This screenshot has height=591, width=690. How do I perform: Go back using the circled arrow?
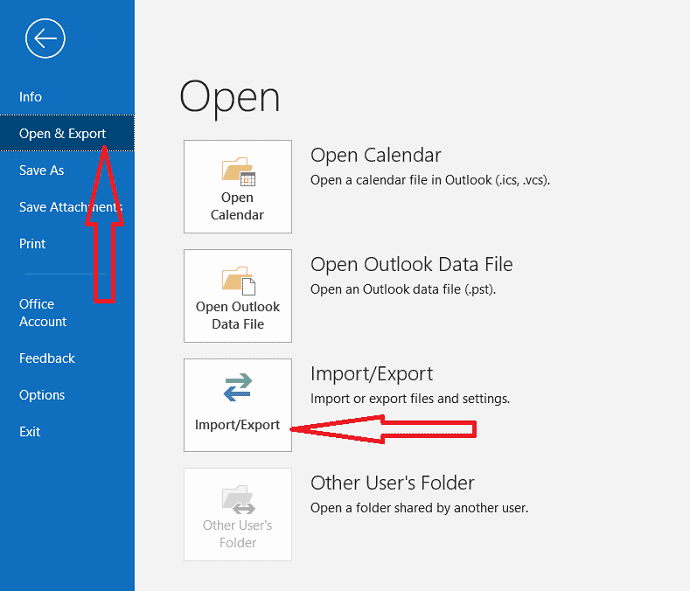coord(45,38)
